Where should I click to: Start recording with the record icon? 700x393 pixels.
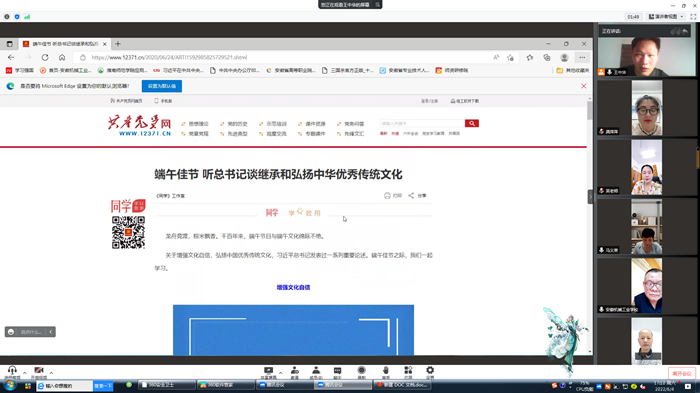[x=362, y=370]
